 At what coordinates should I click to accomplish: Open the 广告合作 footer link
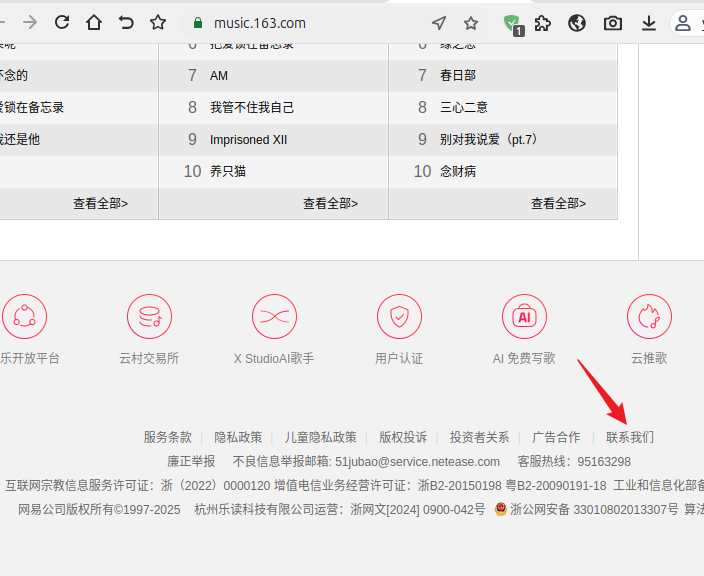pos(556,437)
